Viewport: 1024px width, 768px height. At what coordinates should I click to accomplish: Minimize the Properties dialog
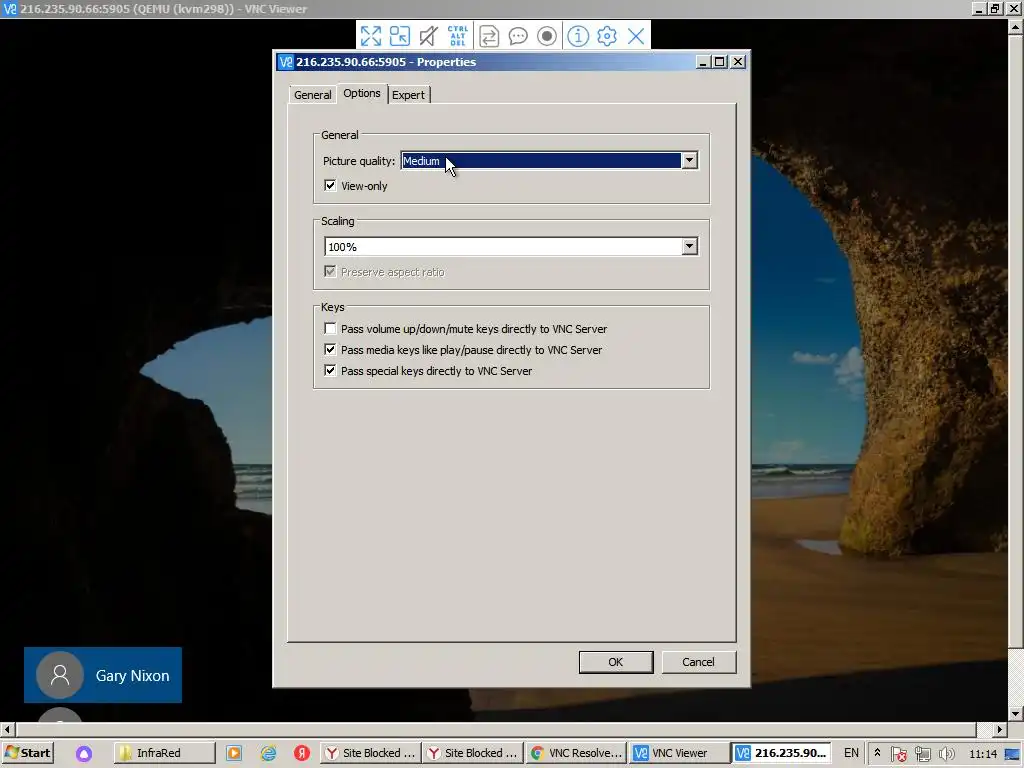[x=703, y=61]
